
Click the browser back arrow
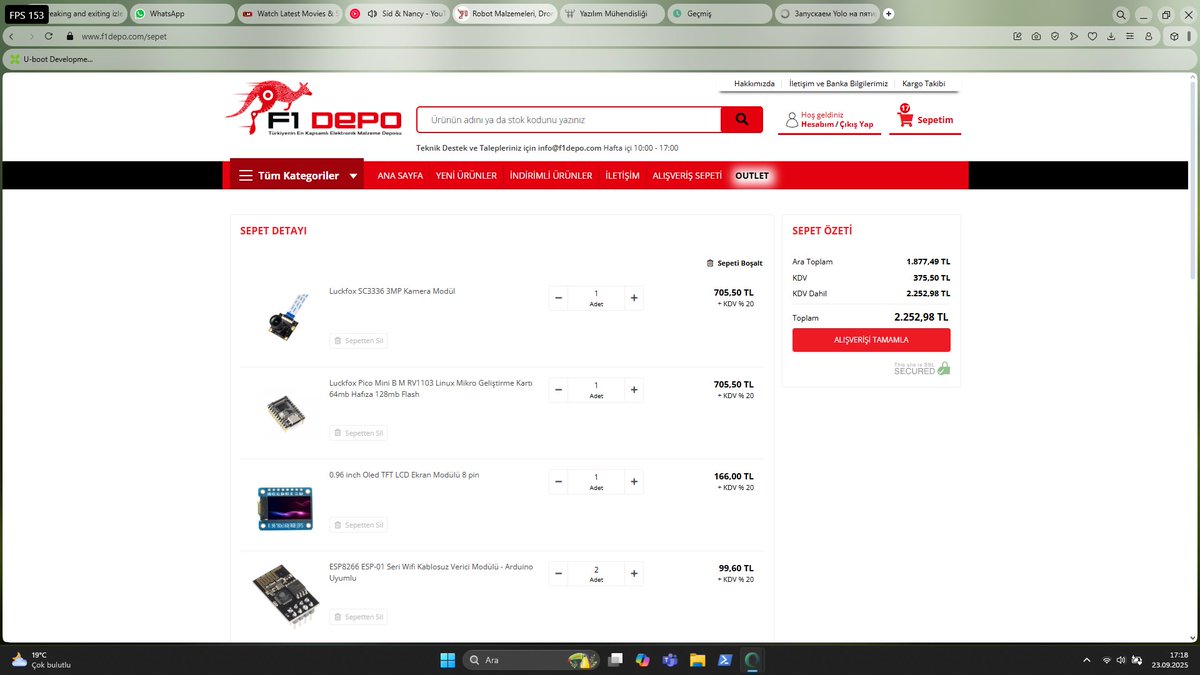click(x=11, y=36)
